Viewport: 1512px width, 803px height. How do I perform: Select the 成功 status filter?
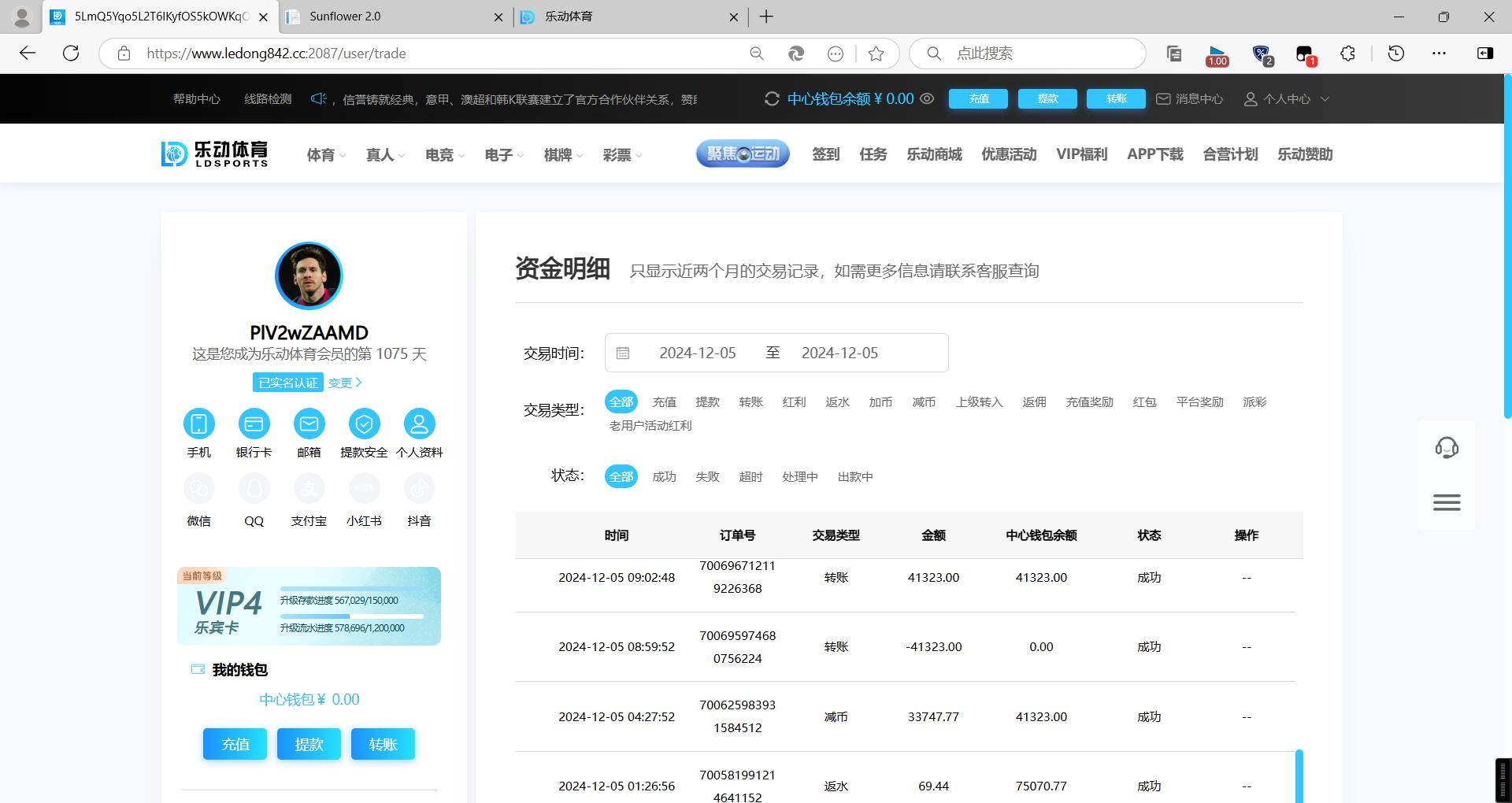pos(664,477)
